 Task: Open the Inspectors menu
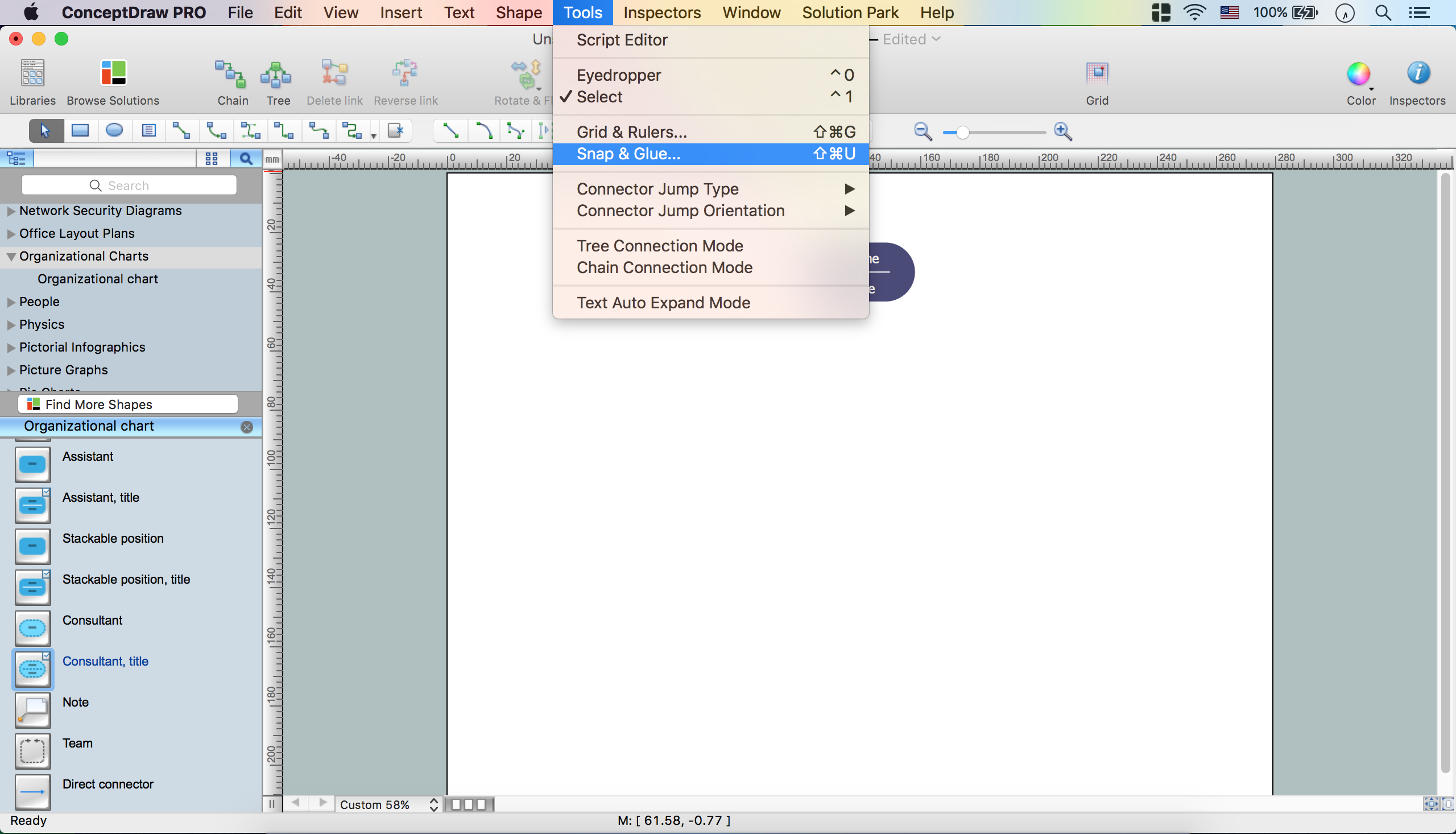[661, 12]
